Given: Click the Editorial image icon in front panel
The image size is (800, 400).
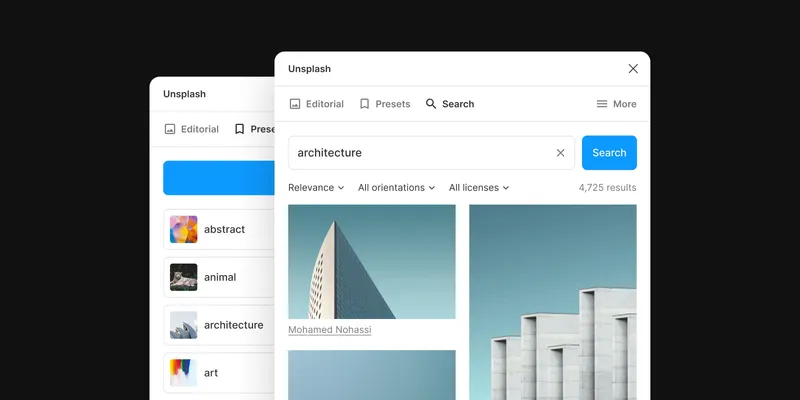Looking at the screenshot, I should [x=295, y=104].
